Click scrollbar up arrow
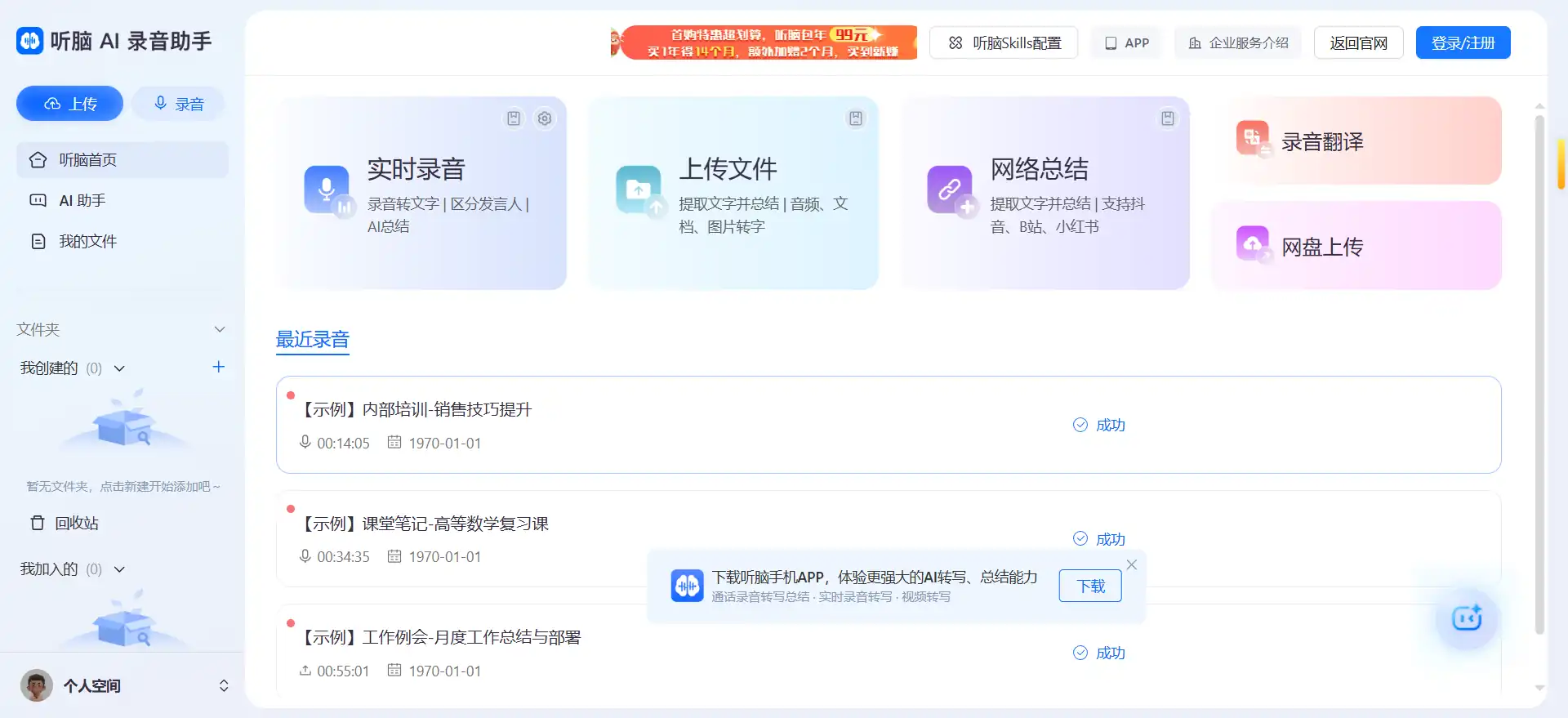The image size is (1568, 718). (x=1539, y=106)
